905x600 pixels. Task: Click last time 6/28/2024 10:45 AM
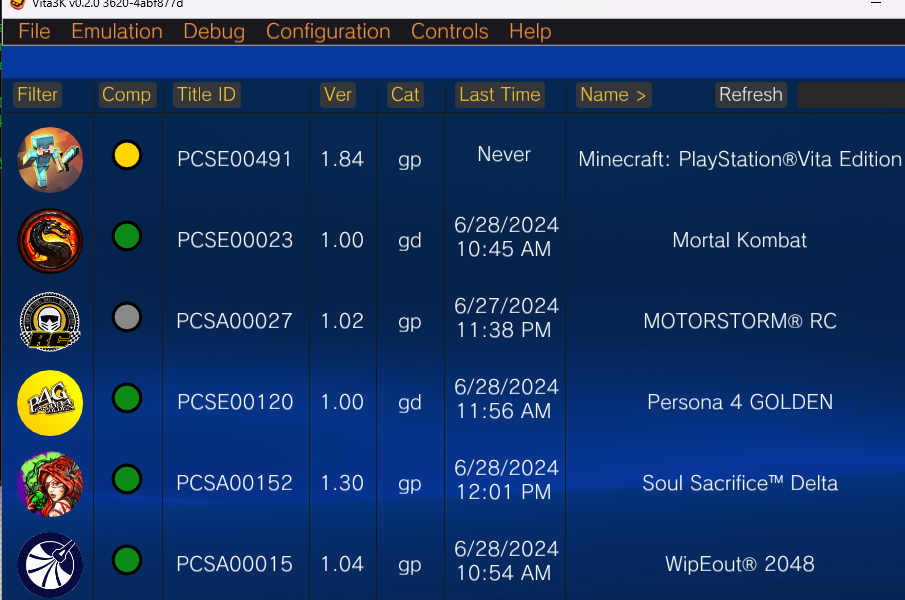tap(506, 237)
